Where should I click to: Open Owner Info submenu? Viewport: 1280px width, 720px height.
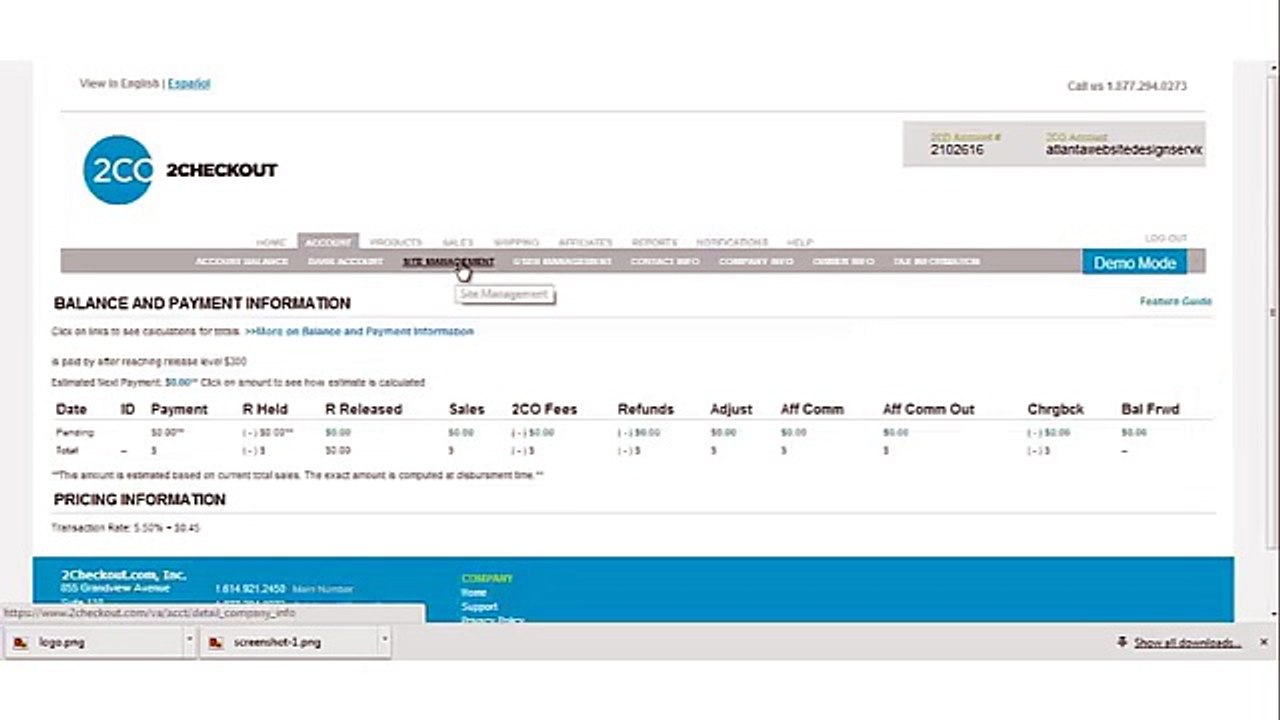point(843,262)
